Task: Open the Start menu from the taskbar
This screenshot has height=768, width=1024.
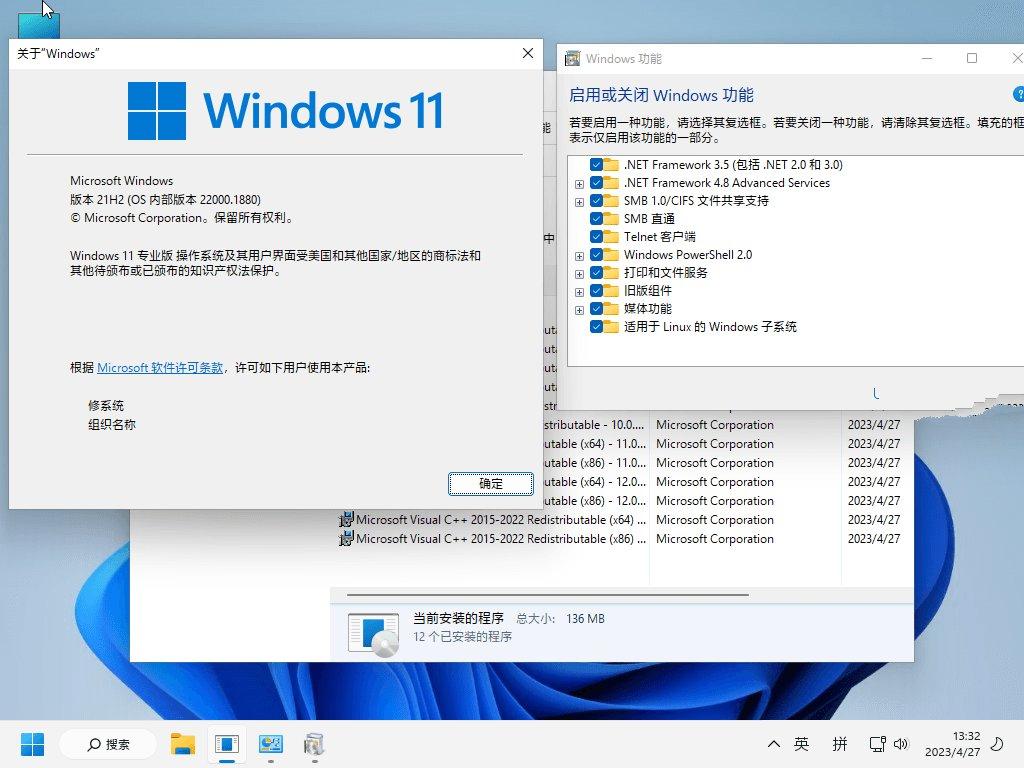Action: [x=33, y=744]
